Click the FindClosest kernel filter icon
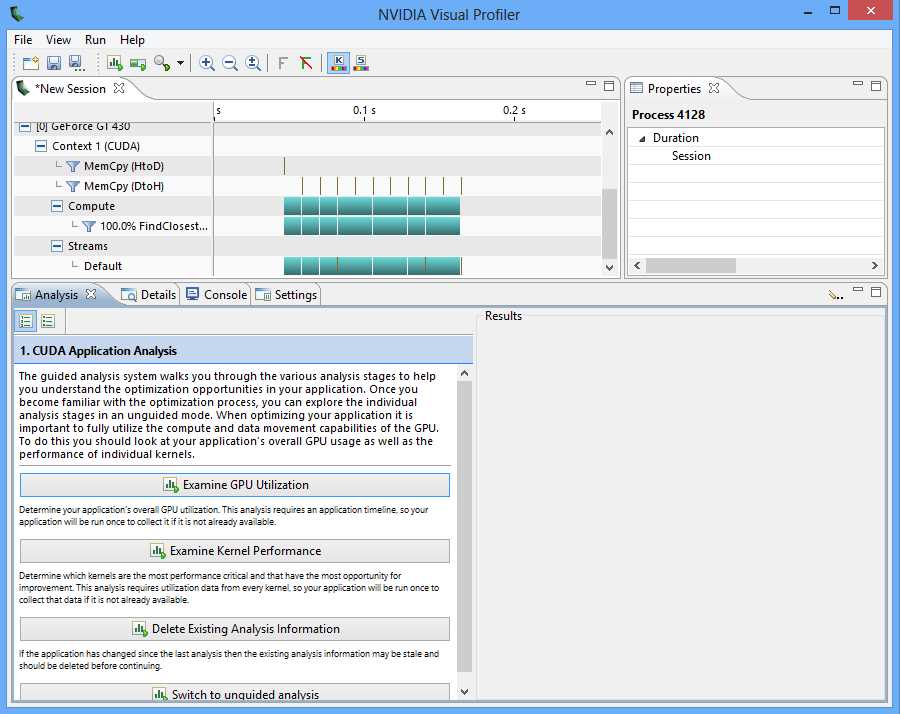 [x=88, y=226]
